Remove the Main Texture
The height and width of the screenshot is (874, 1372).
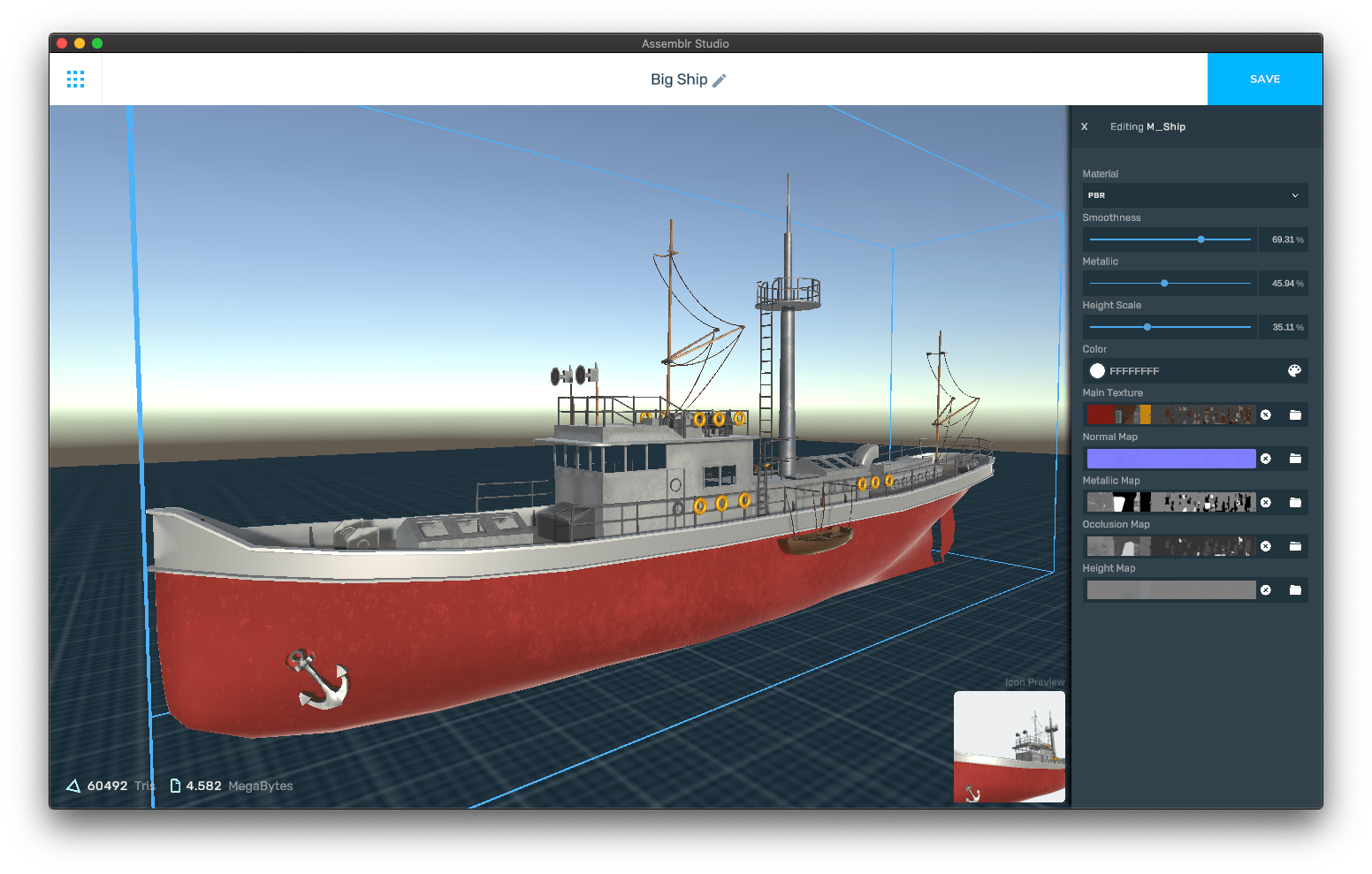(1266, 414)
